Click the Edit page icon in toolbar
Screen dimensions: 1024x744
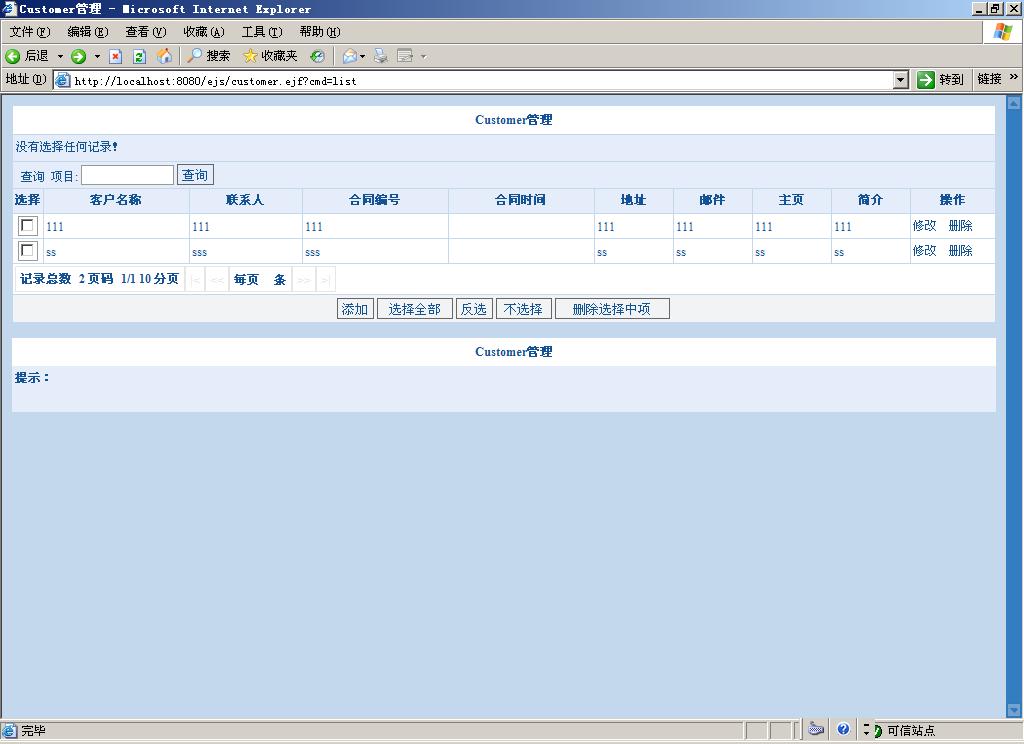405,56
